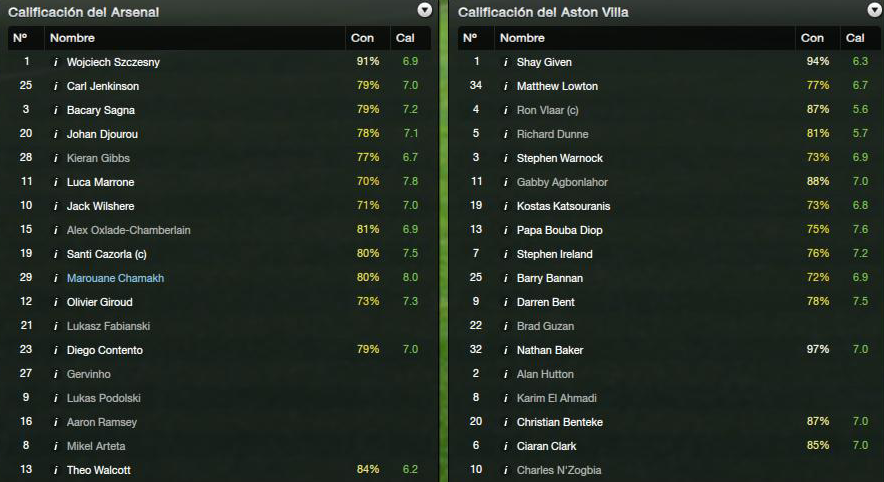Expand the Calificación del Arsenal dropdown arrow
884x482 pixels.
pos(425,10)
